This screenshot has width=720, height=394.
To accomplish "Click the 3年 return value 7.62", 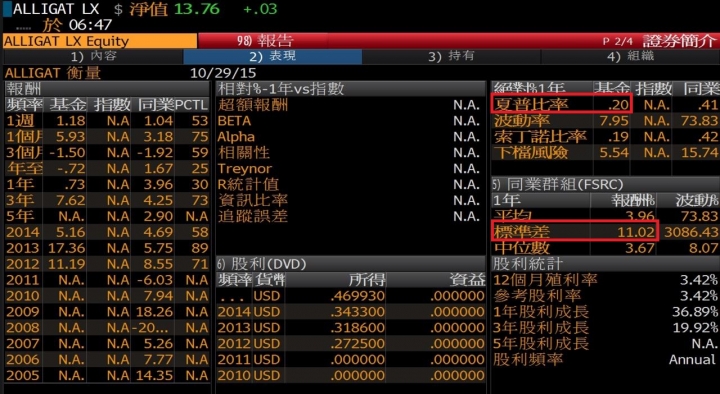I will point(70,200).
